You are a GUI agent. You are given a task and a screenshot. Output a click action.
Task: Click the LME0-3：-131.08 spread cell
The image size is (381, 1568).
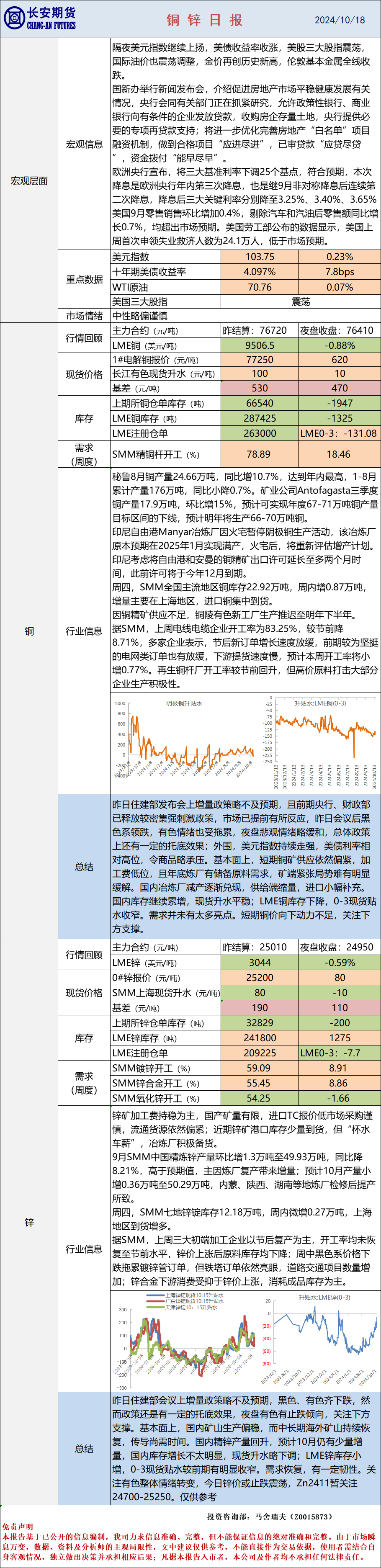[340, 433]
